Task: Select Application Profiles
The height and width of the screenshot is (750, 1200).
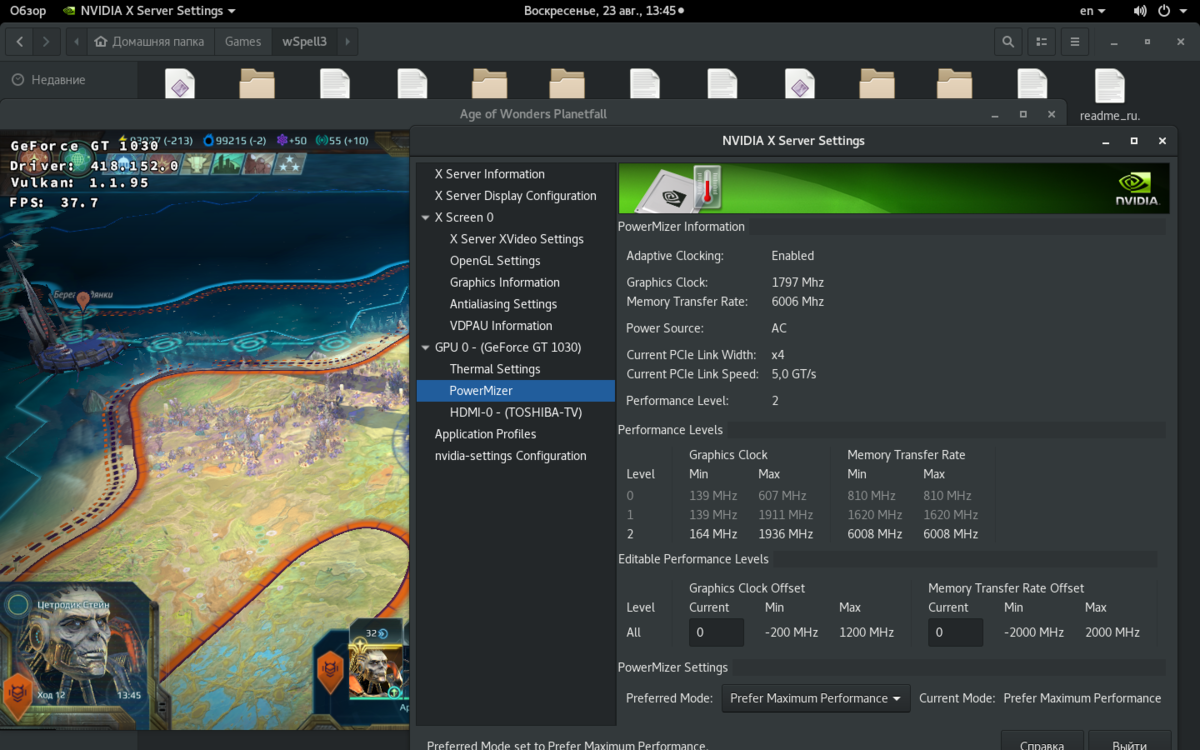Action: click(x=485, y=434)
